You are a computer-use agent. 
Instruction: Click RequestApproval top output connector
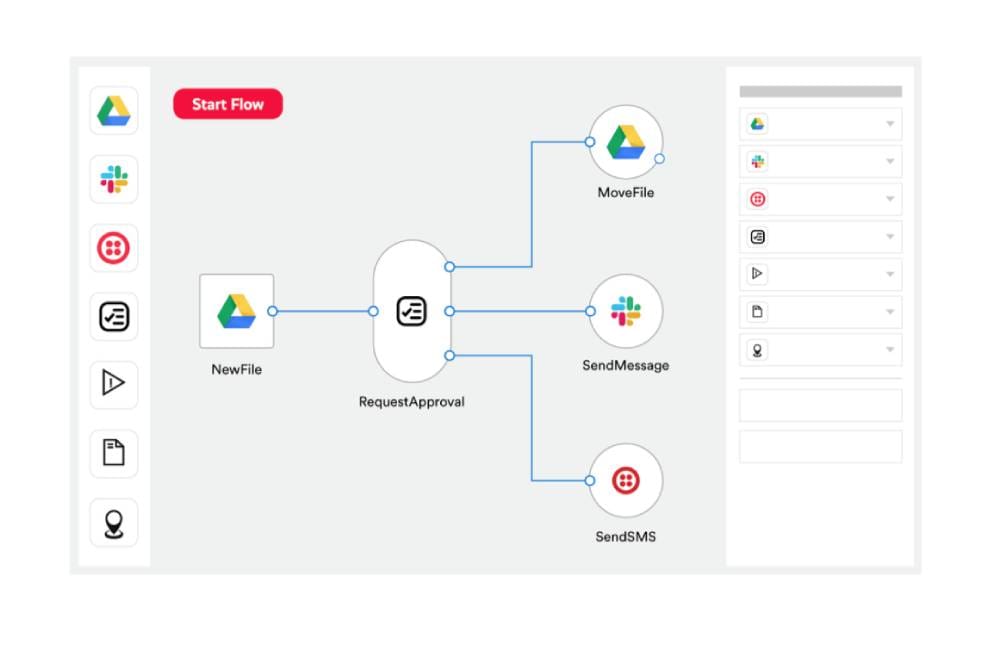point(450,267)
